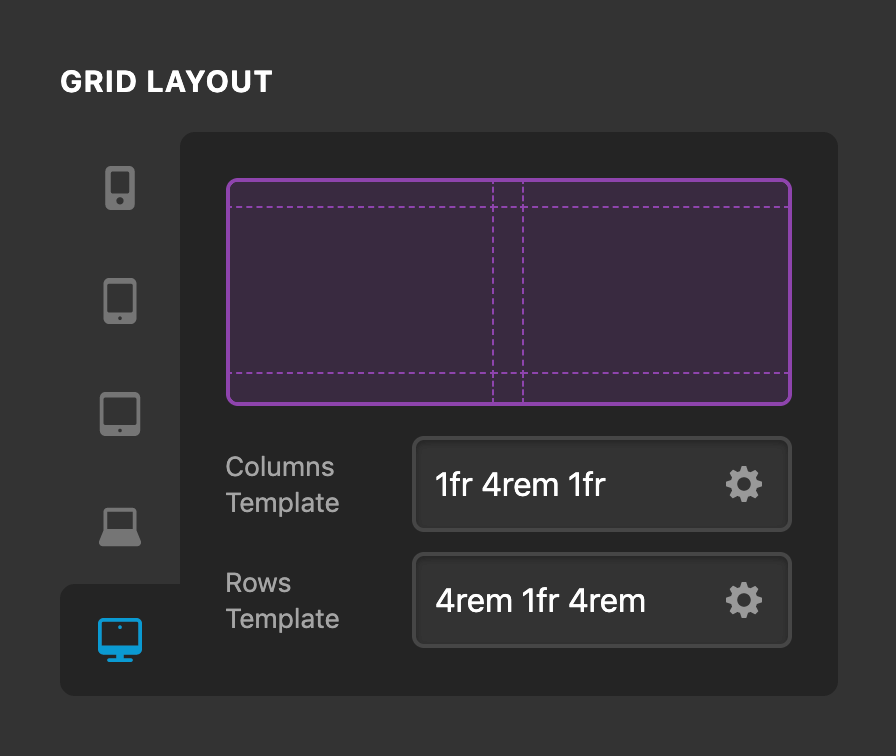Open Rows Template gear settings
Screen dimensions: 896x756
point(743,601)
